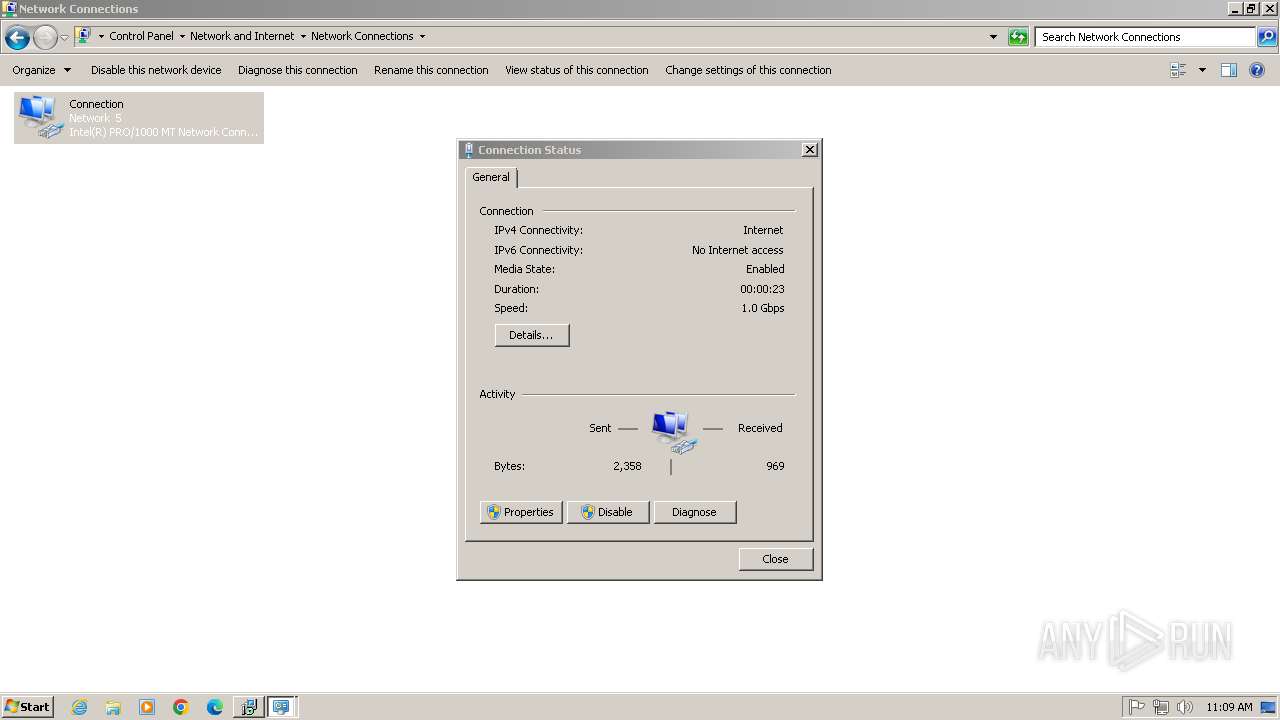Image resolution: width=1280 pixels, height=720 pixels.
Task: Click the IPv6 'No Internet access' value
Action: (x=738, y=250)
